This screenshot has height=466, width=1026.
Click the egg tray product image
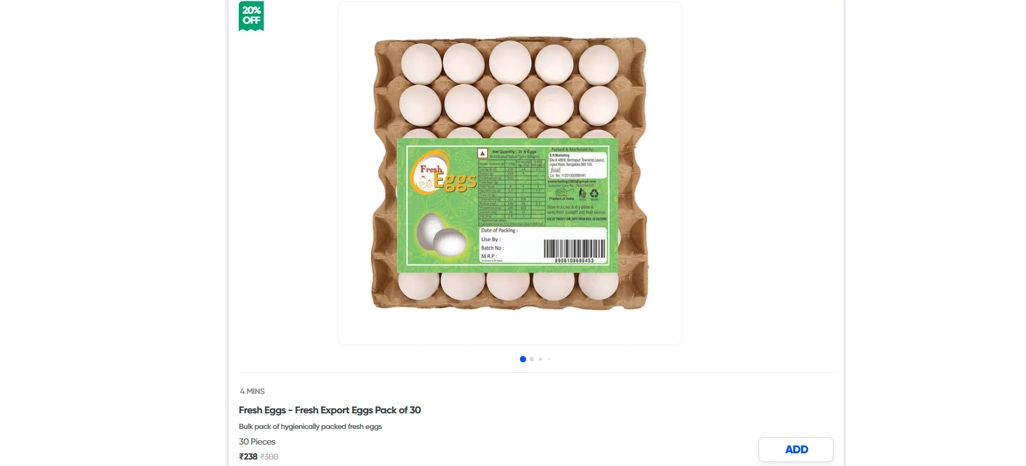click(x=509, y=90)
